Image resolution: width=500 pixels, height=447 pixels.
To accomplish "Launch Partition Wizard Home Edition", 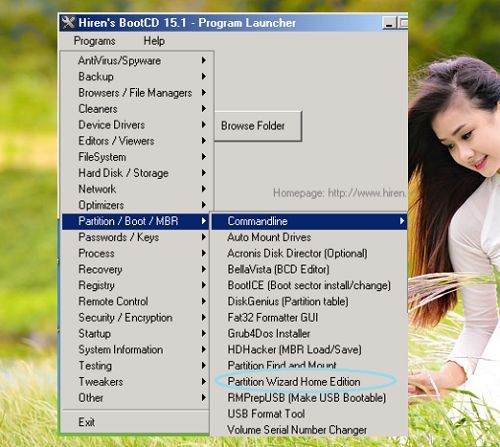I will pyautogui.click(x=309, y=382).
